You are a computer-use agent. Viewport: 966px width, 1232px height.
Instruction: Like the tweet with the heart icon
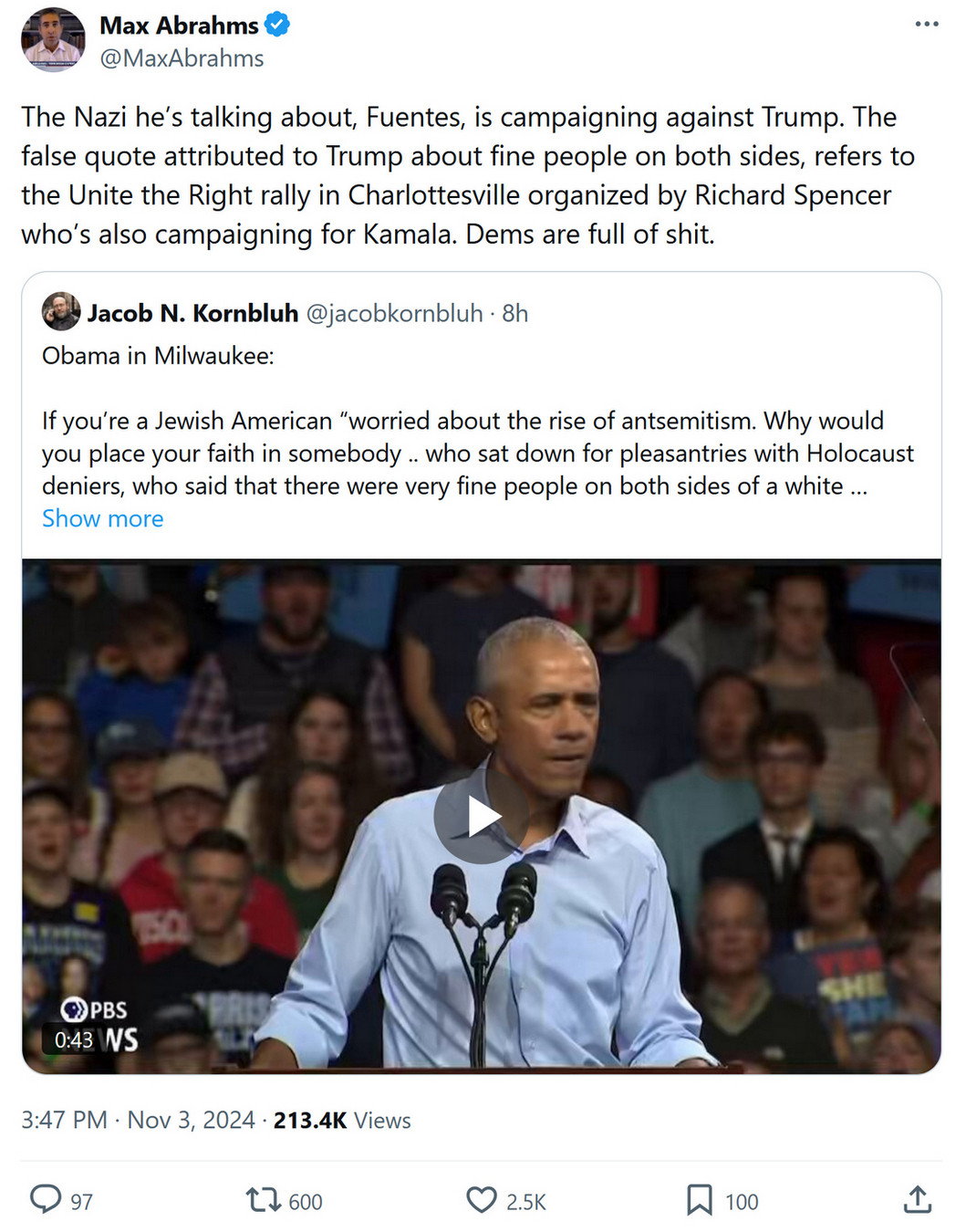coord(481,1199)
